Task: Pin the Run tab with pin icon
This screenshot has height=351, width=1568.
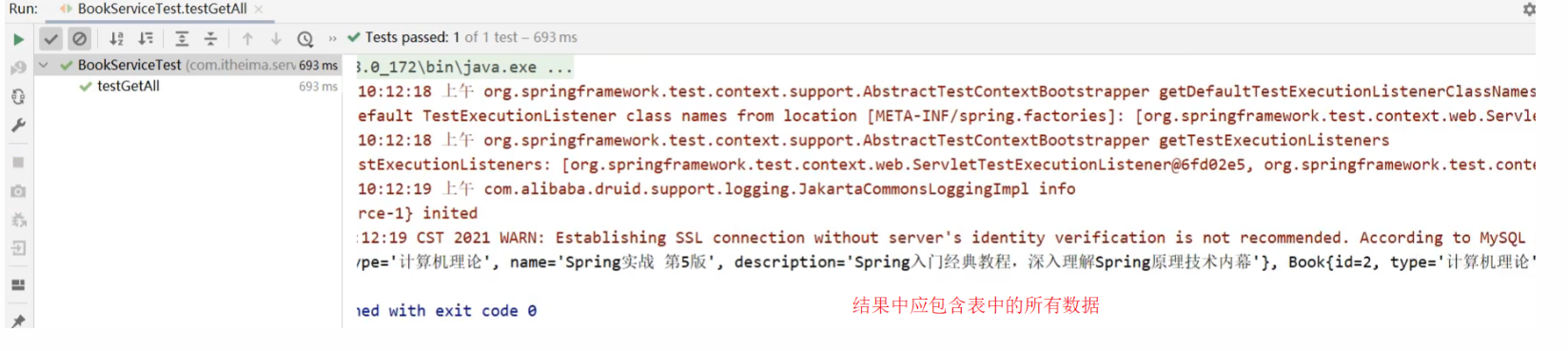Action: click(18, 322)
